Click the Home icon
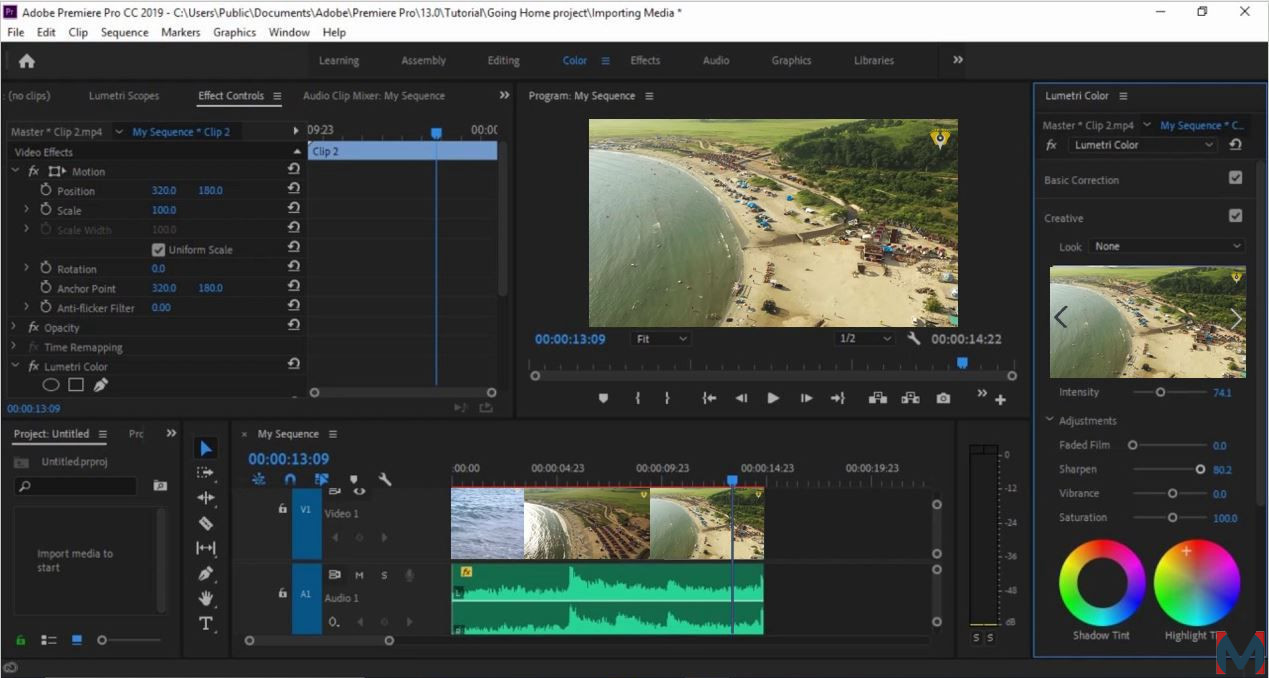Image resolution: width=1269 pixels, height=678 pixels. (27, 61)
